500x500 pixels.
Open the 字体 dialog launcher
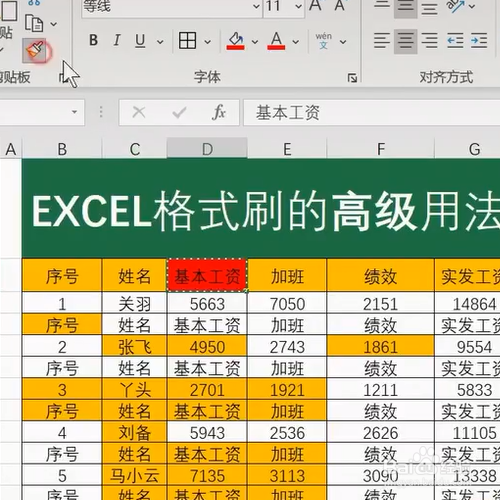[x=352, y=78]
